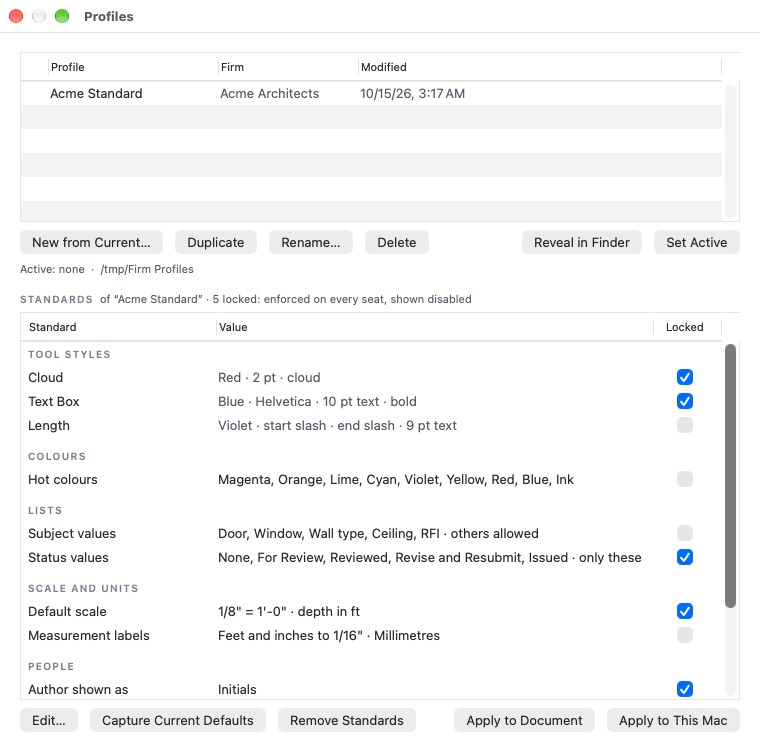760x752 pixels.
Task: Click the 'Feet and inches to 1/16"' value
Action: (x=329, y=636)
